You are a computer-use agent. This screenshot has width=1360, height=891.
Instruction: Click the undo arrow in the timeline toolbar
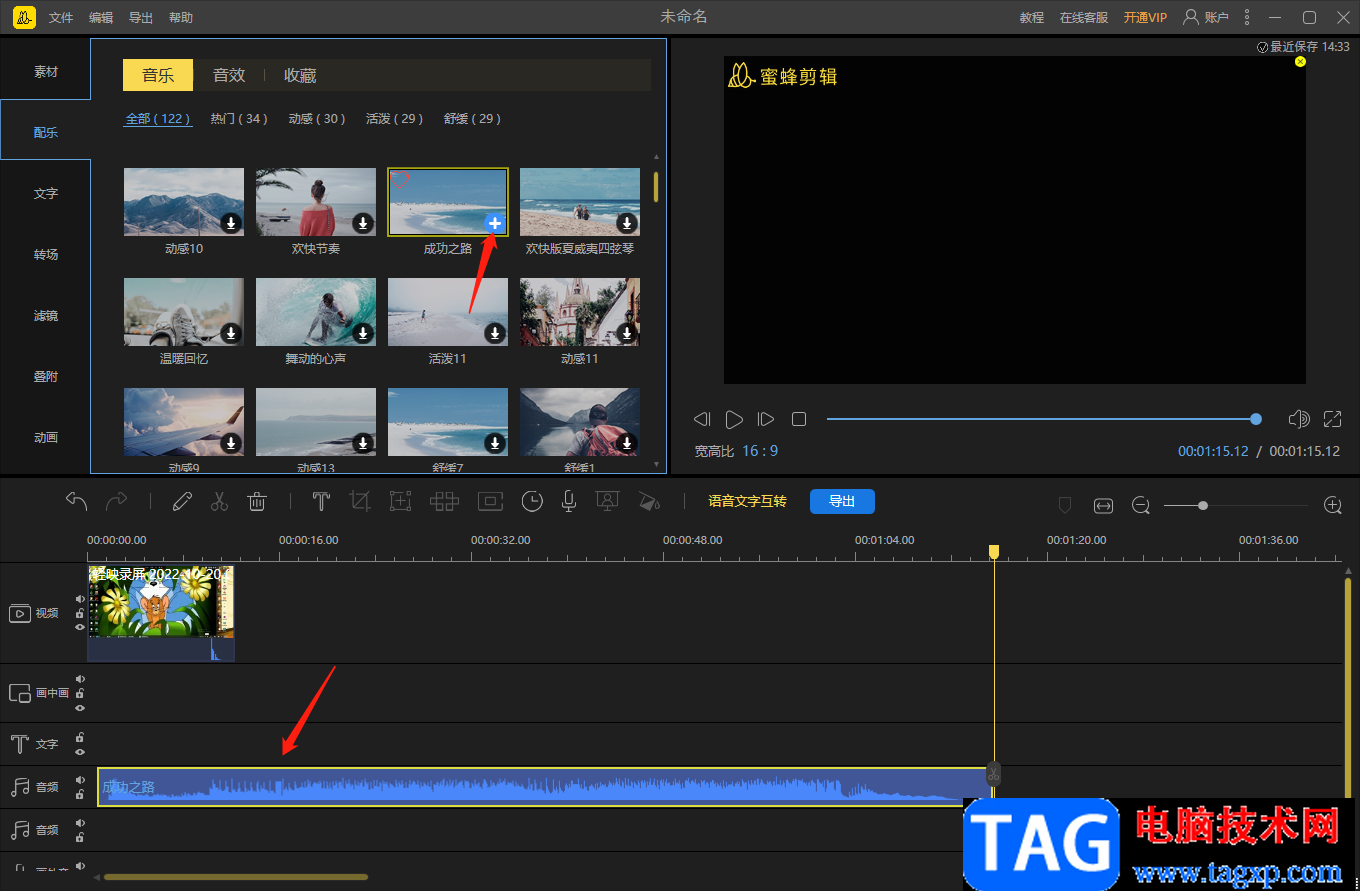point(77,501)
